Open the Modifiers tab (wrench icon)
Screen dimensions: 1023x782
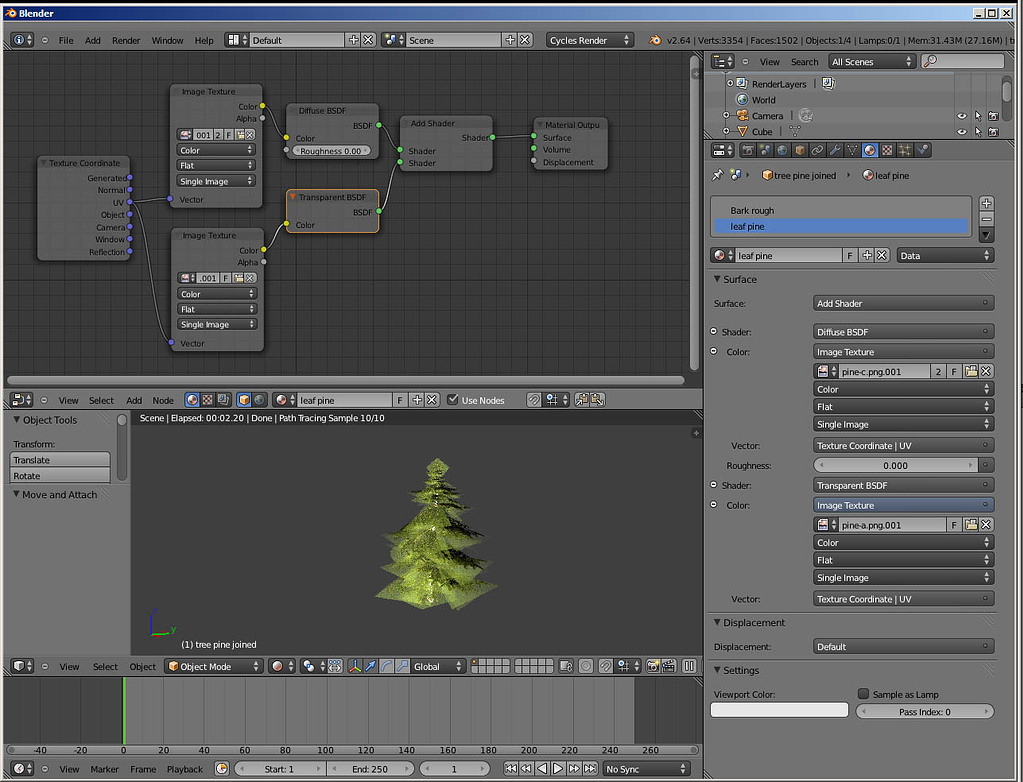[x=834, y=151]
